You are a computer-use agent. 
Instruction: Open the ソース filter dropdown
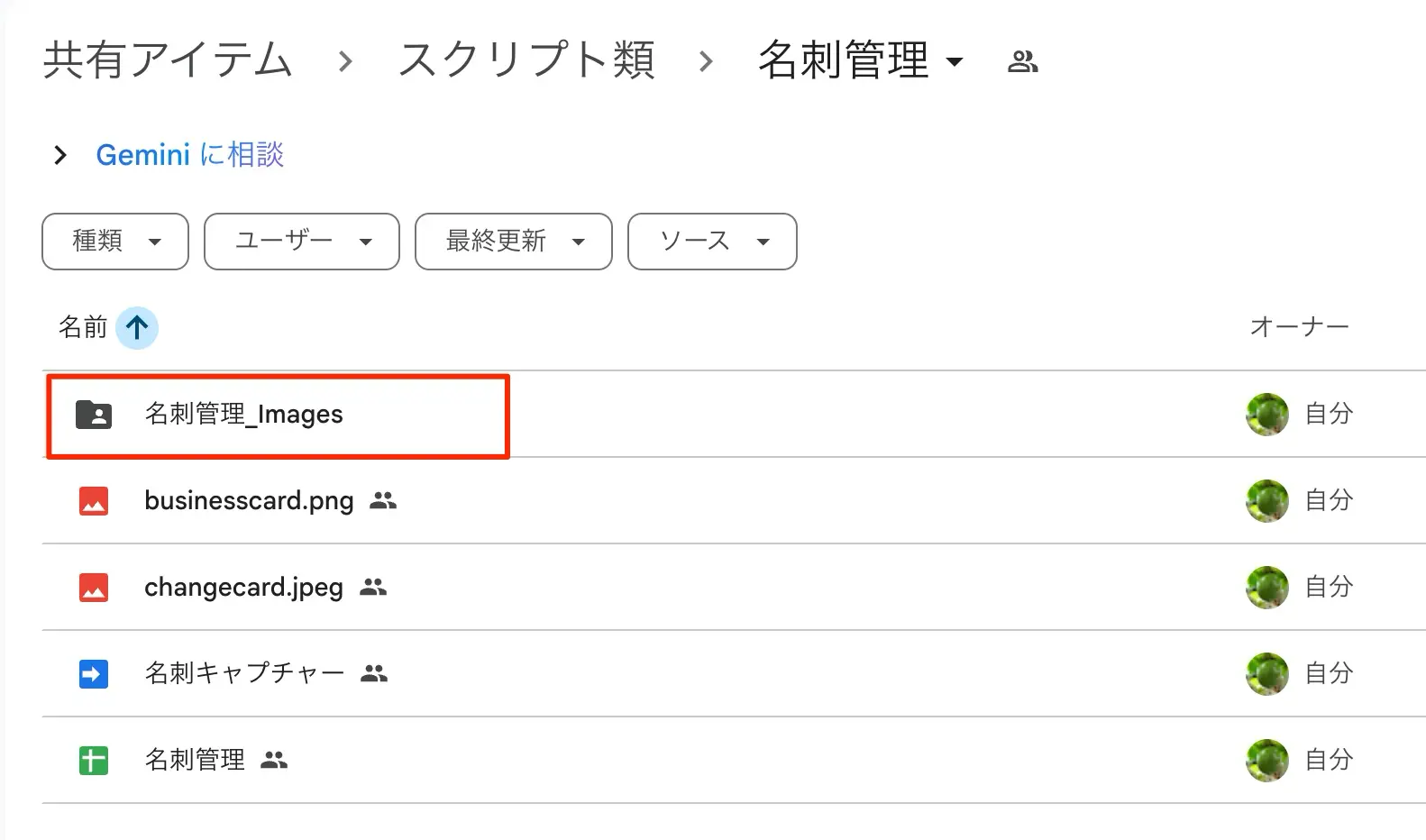(x=712, y=242)
